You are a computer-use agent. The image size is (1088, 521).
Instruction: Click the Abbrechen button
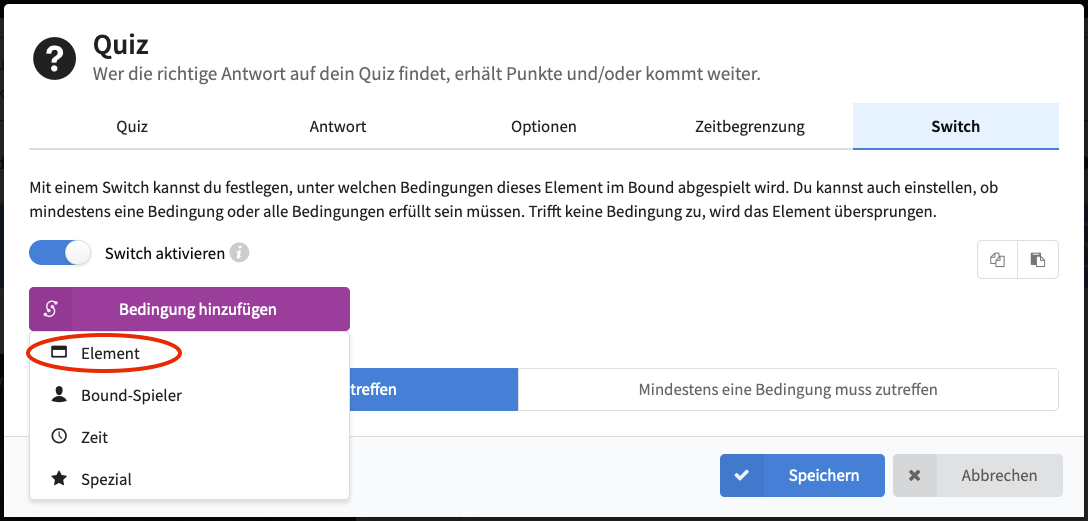point(978,476)
